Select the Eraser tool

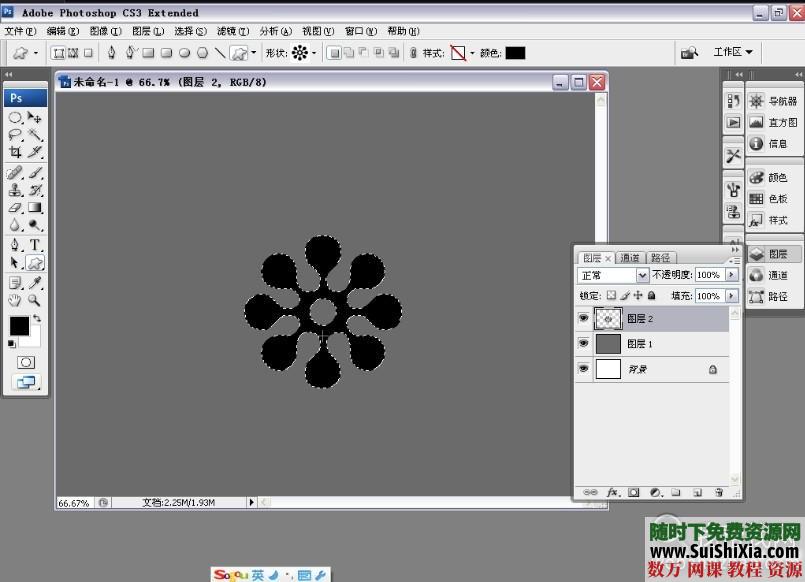[x=15, y=208]
